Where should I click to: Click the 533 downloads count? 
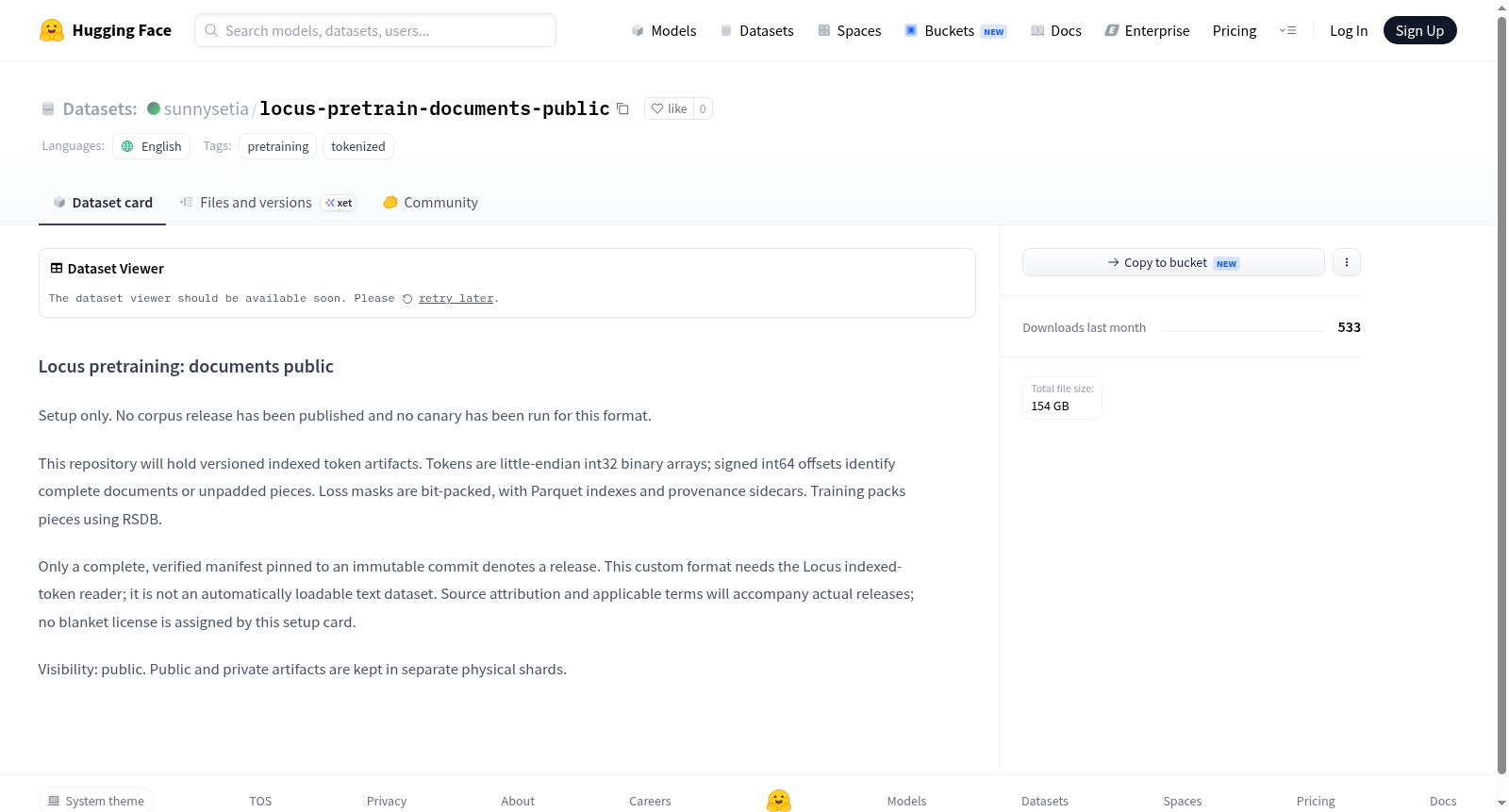point(1349,327)
